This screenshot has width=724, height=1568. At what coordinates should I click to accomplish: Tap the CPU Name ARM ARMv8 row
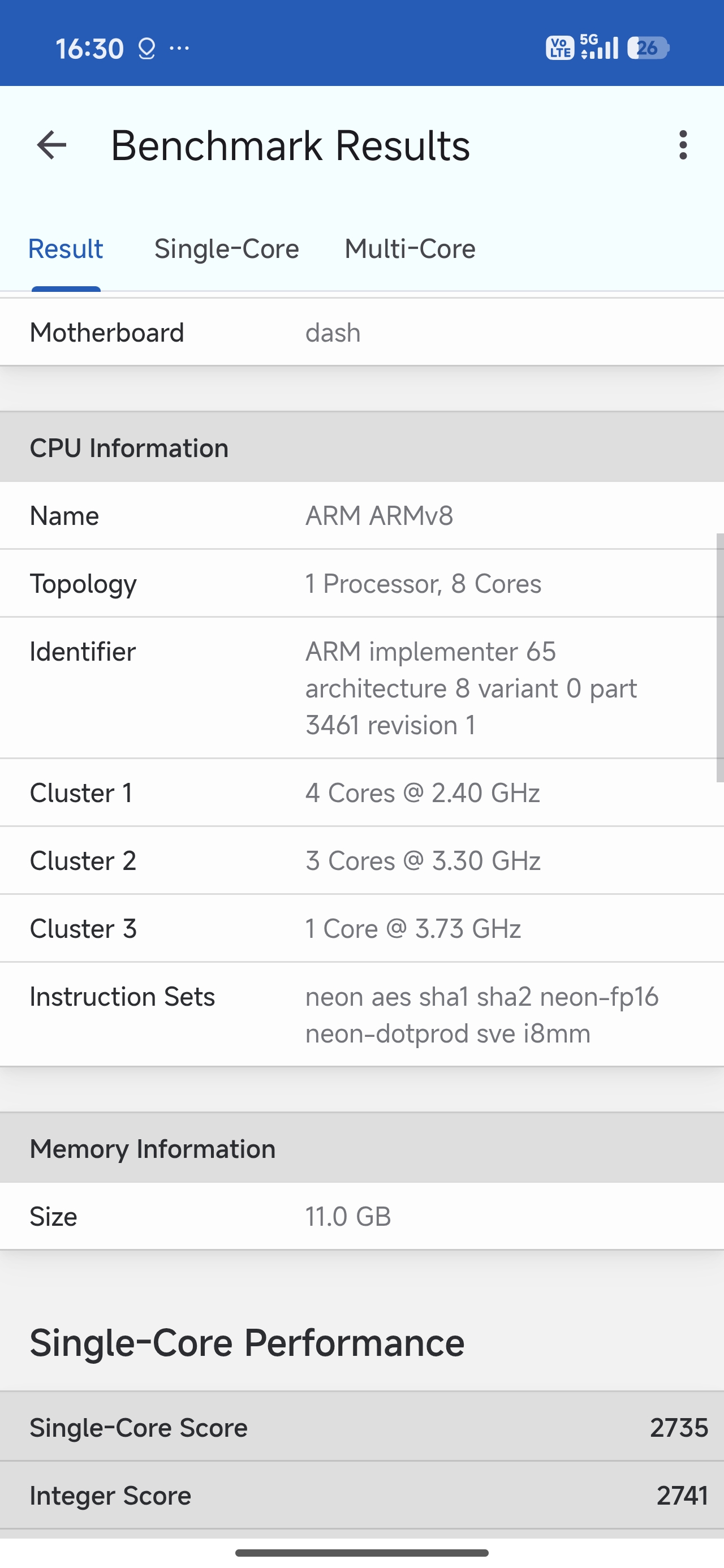click(361, 516)
